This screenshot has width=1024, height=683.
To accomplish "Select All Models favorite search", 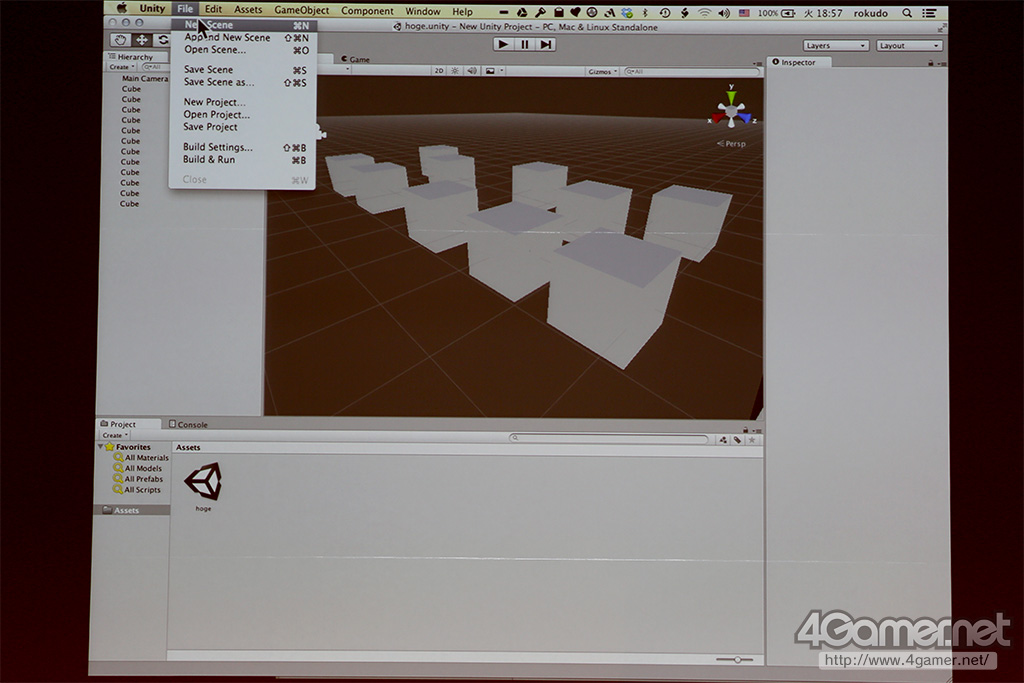I will 138,468.
